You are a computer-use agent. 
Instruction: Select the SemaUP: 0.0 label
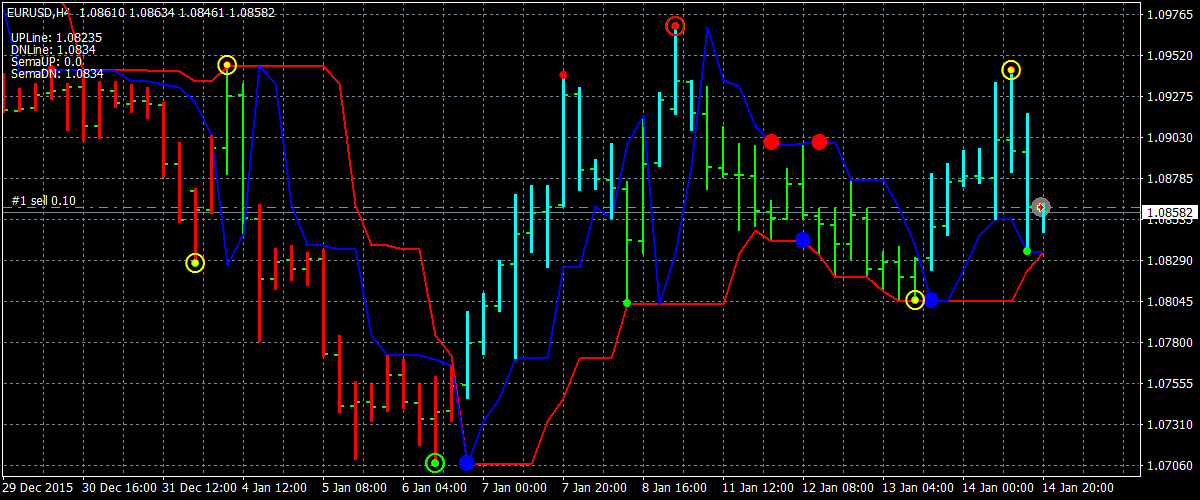point(47,61)
